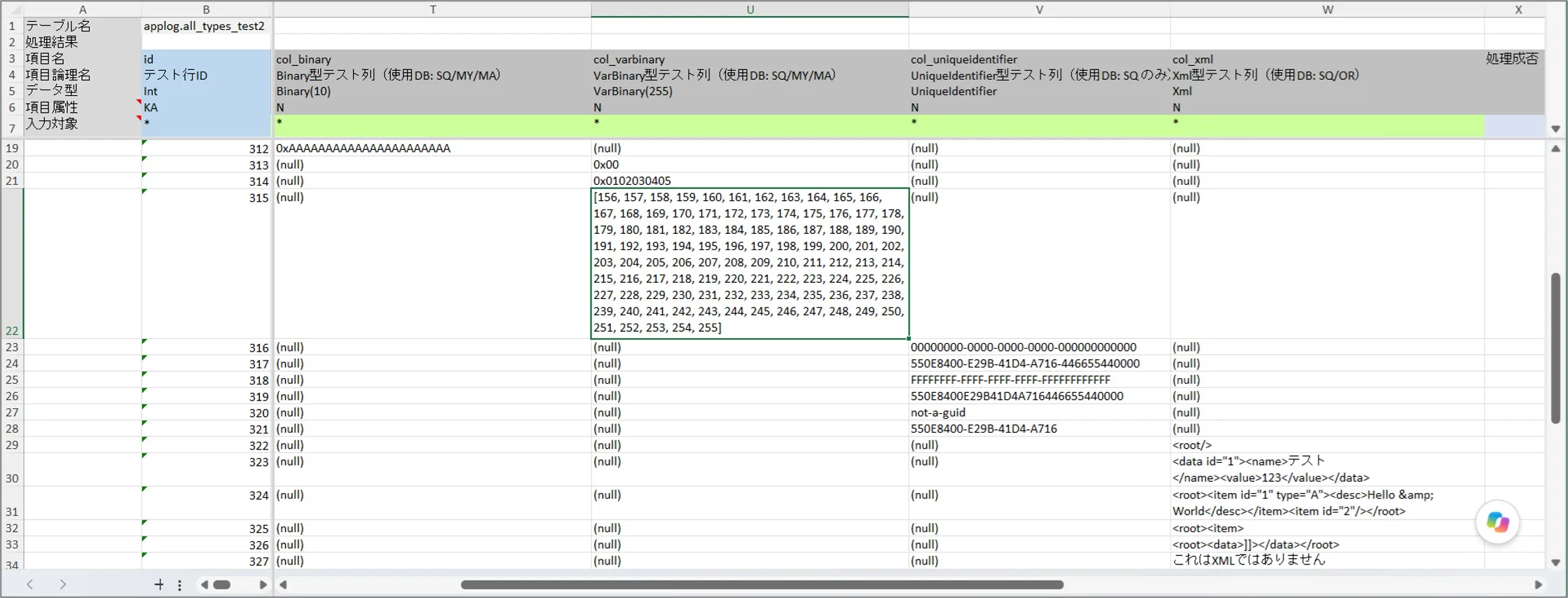Click the vertical scrollbar thumb

point(1555,348)
